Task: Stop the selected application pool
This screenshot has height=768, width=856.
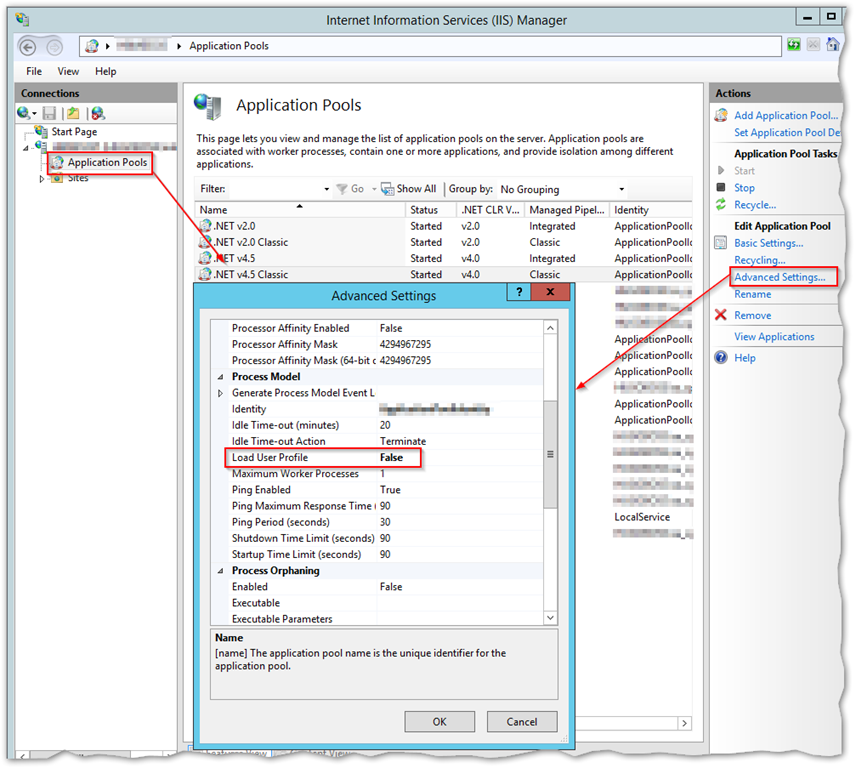Action: [744, 188]
